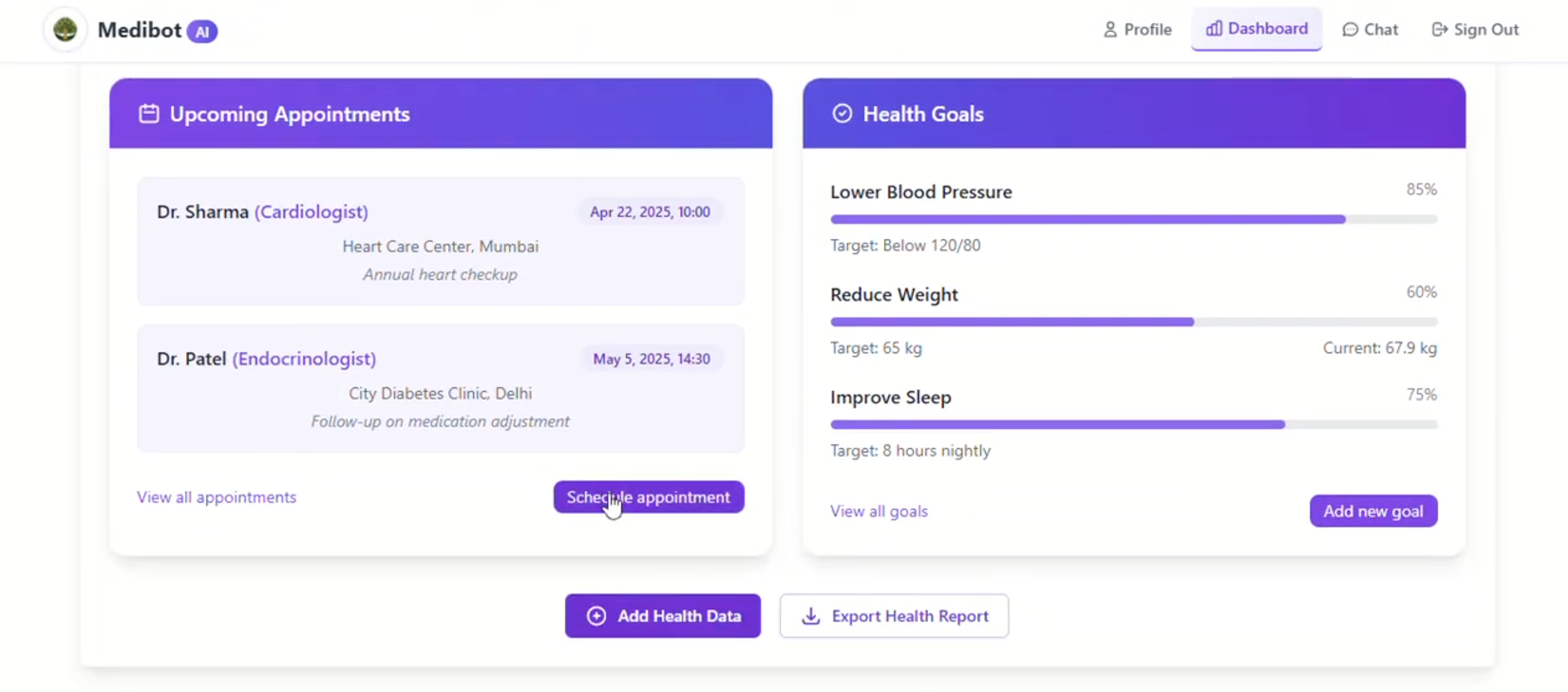Click the Schedule appointment button
Screen dimensions: 1568x692
click(648, 497)
